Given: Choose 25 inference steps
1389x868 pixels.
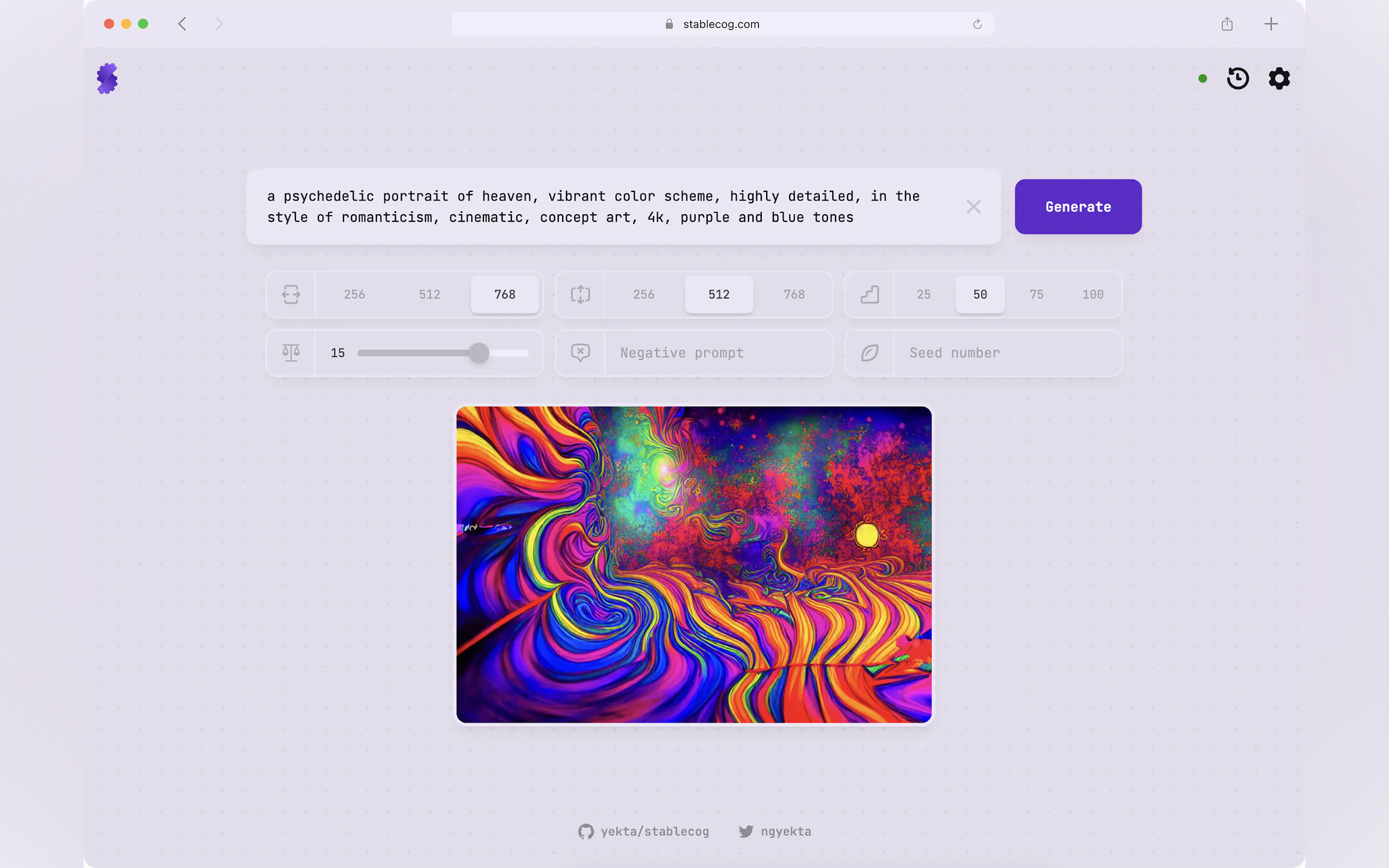Looking at the screenshot, I should tap(923, 295).
